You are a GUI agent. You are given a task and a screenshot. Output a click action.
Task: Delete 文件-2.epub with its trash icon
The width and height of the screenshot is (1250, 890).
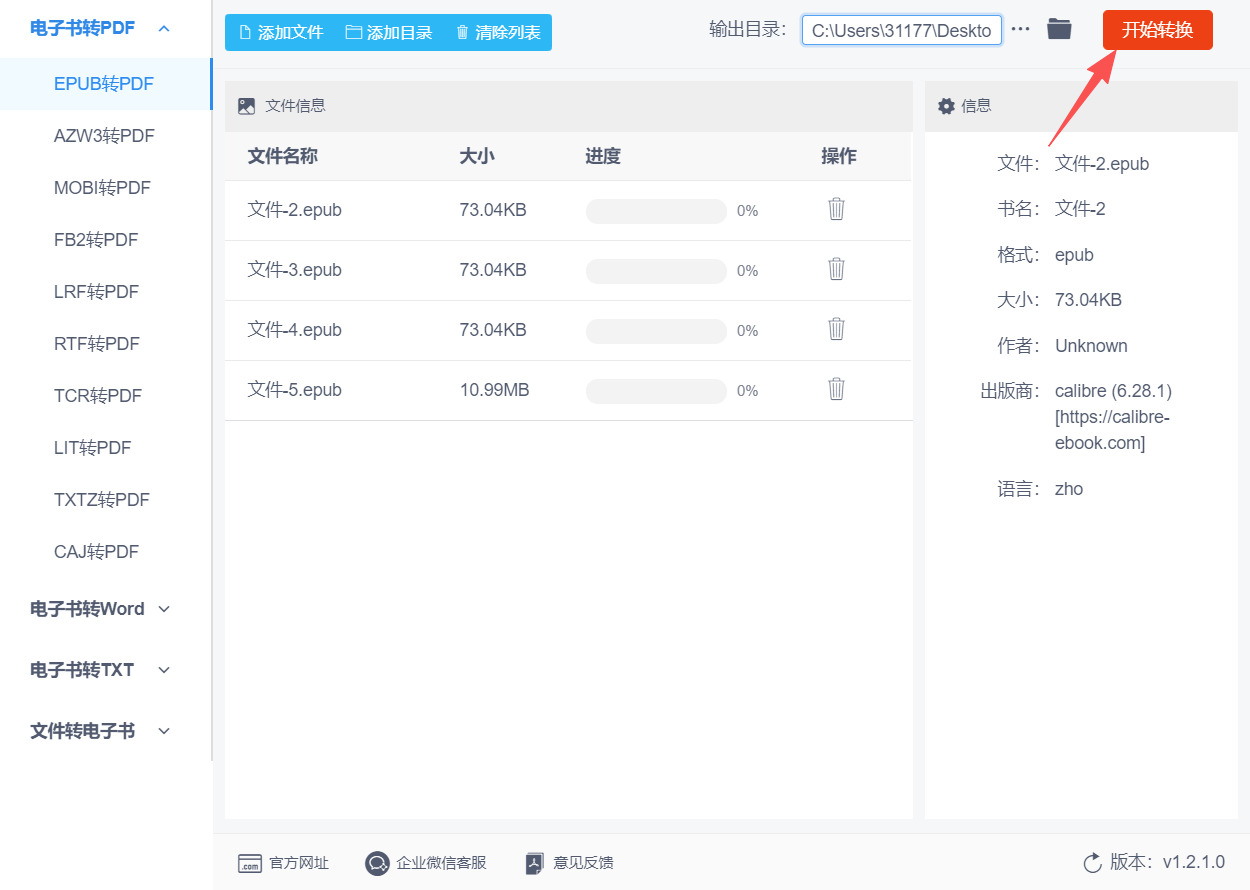click(837, 209)
